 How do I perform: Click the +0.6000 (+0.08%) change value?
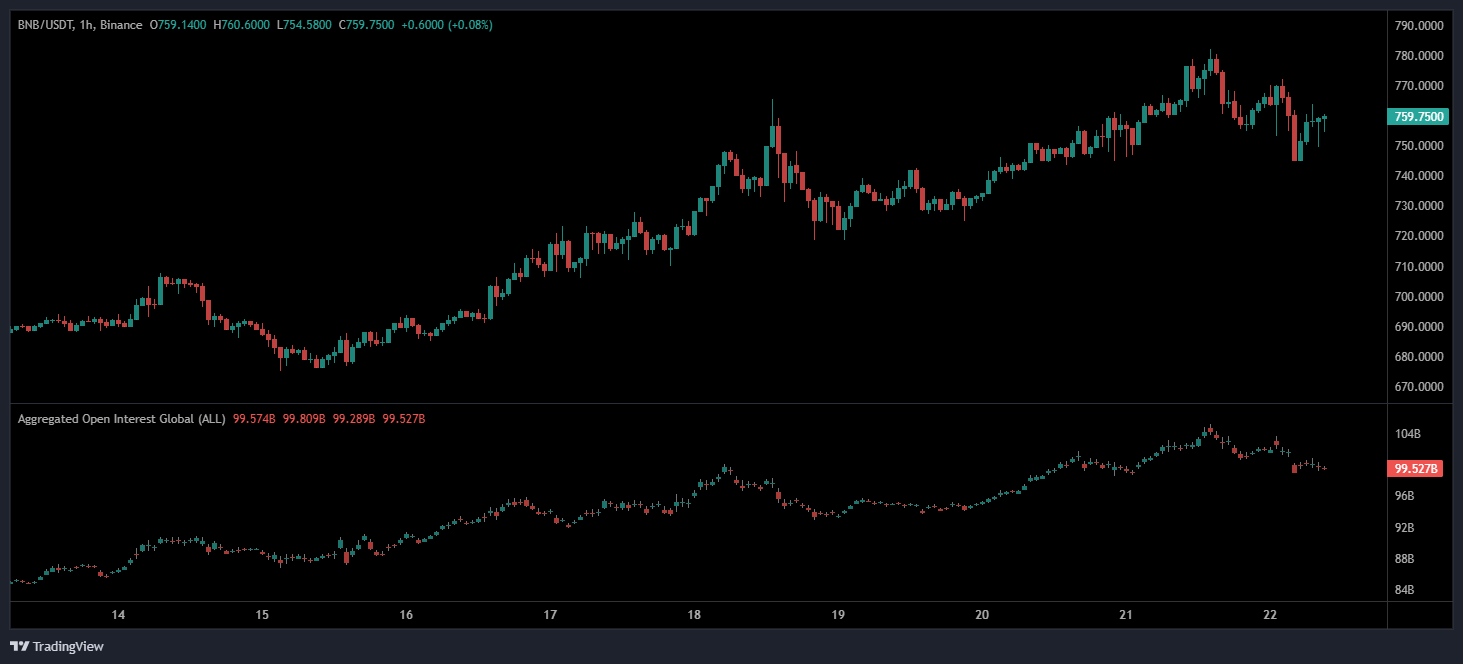(x=446, y=24)
